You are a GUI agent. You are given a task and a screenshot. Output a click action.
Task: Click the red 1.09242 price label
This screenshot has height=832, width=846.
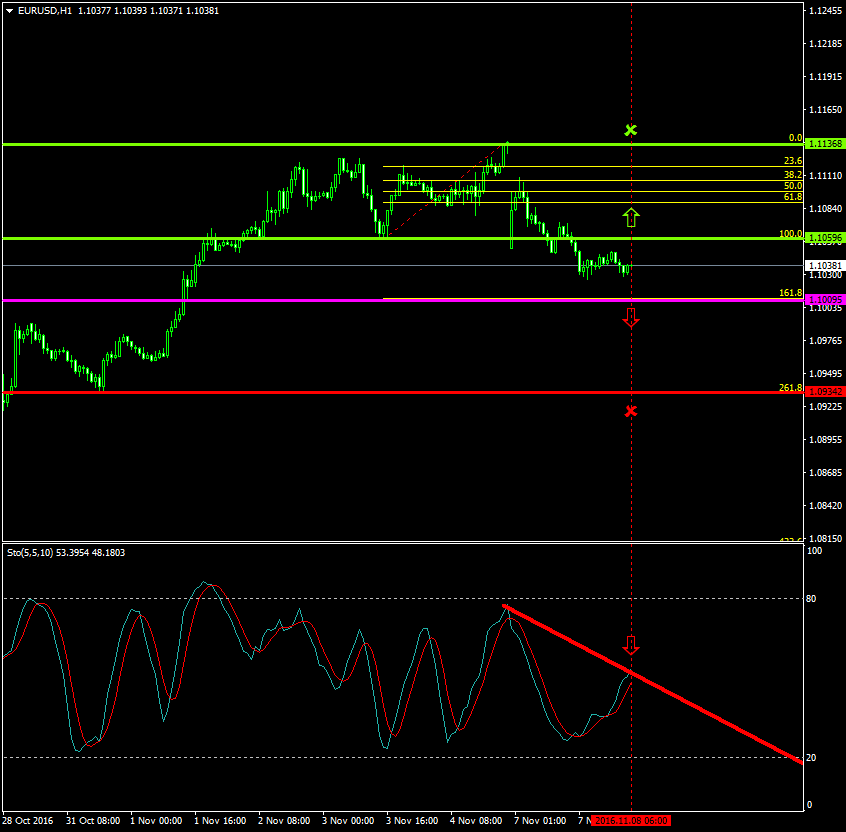(824, 392)
